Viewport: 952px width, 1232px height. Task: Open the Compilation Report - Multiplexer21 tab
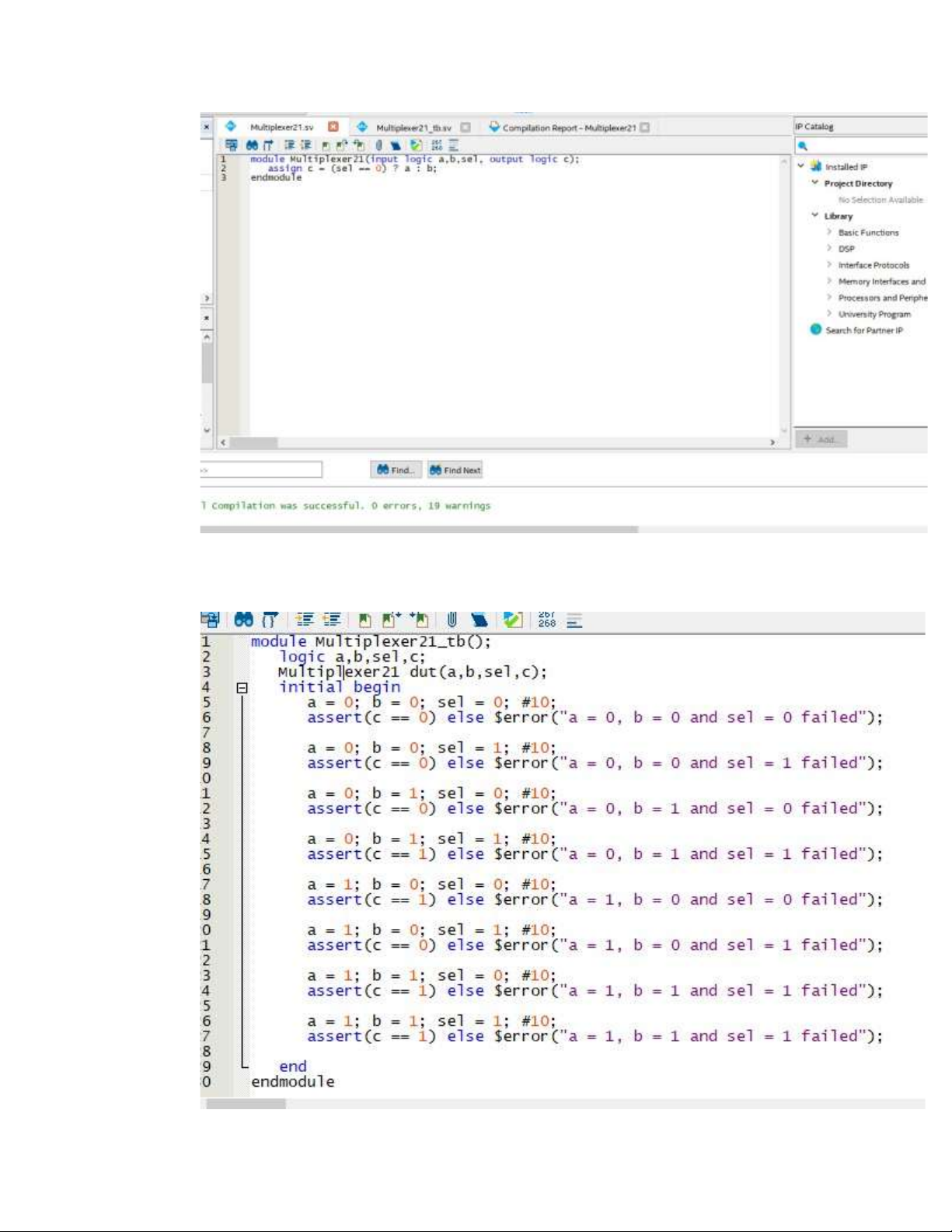pyautogui.click(x=568, y=127)
